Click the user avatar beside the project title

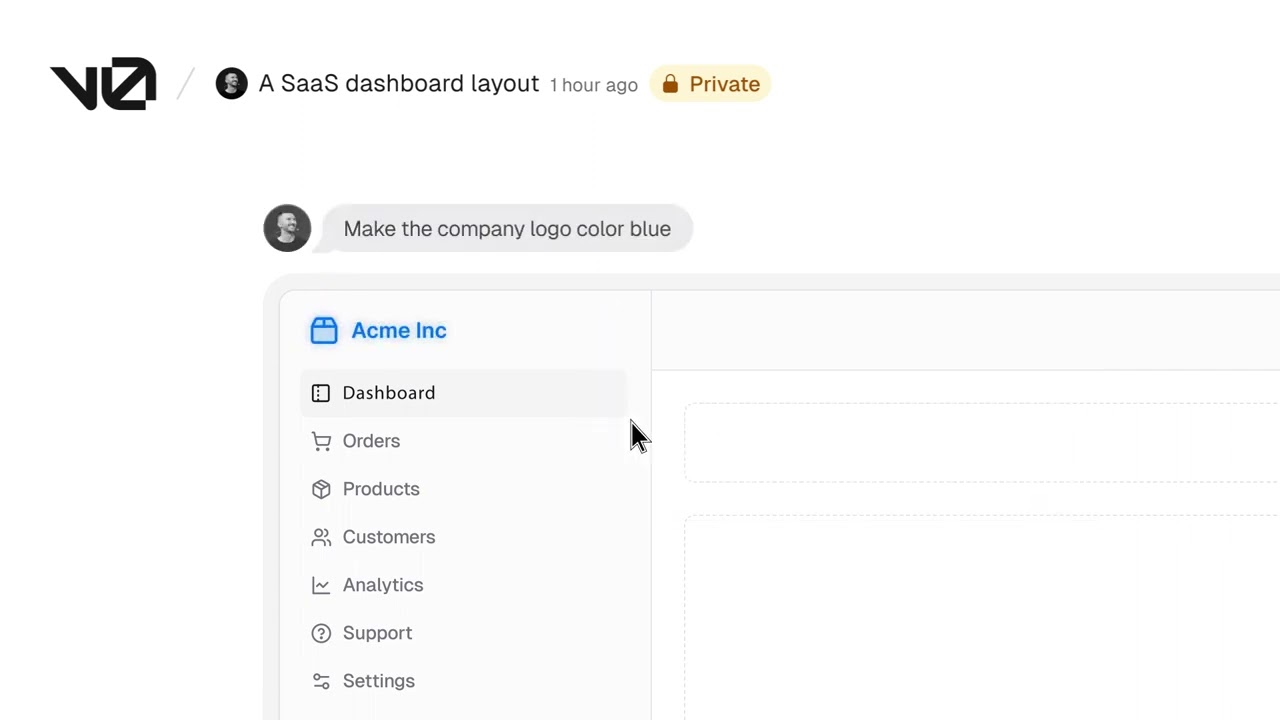231,84
